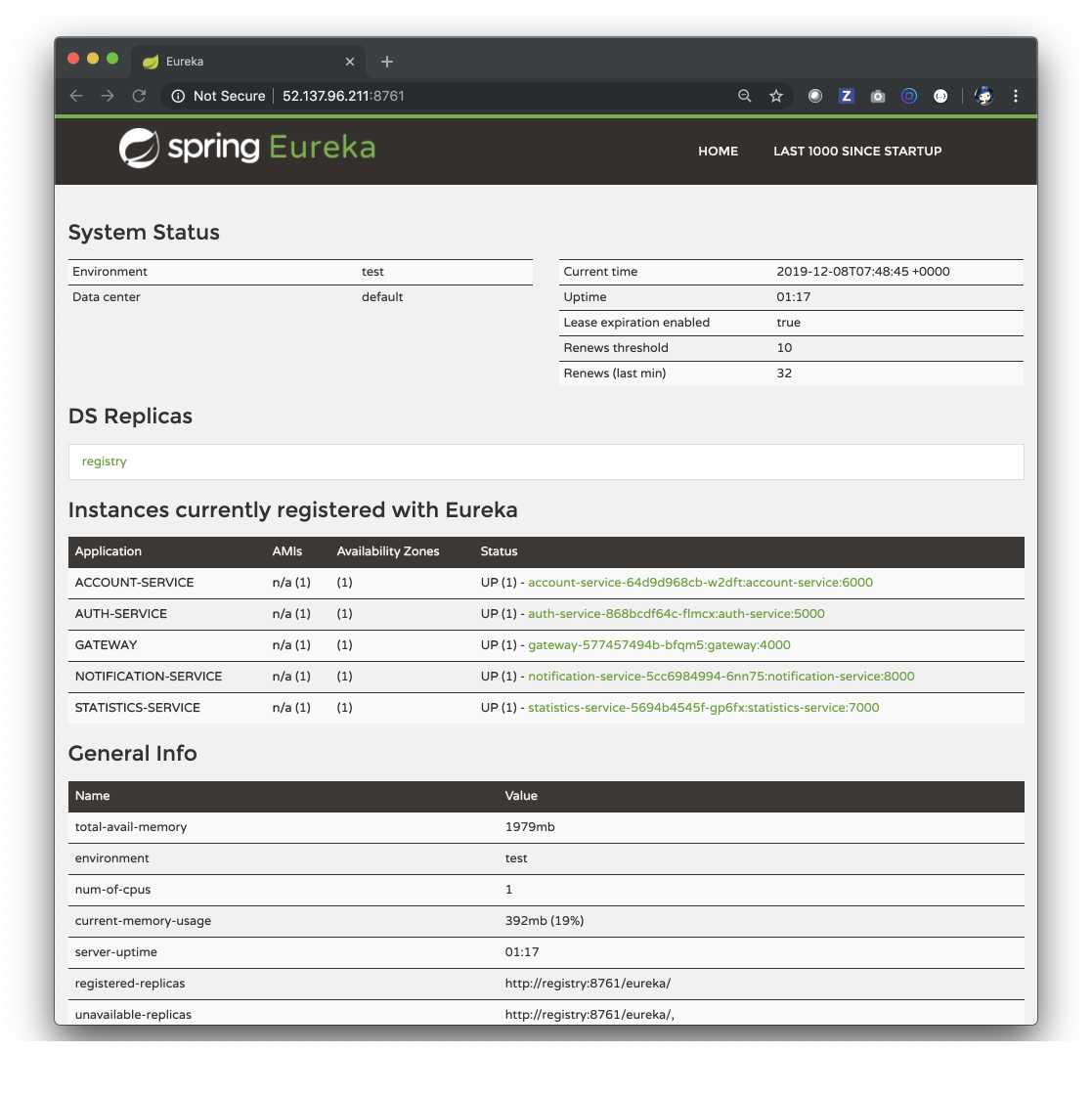This screenshot has height=1097, width=1092.
Task: Select the Eureka browser tab
Action: [247, 62]
